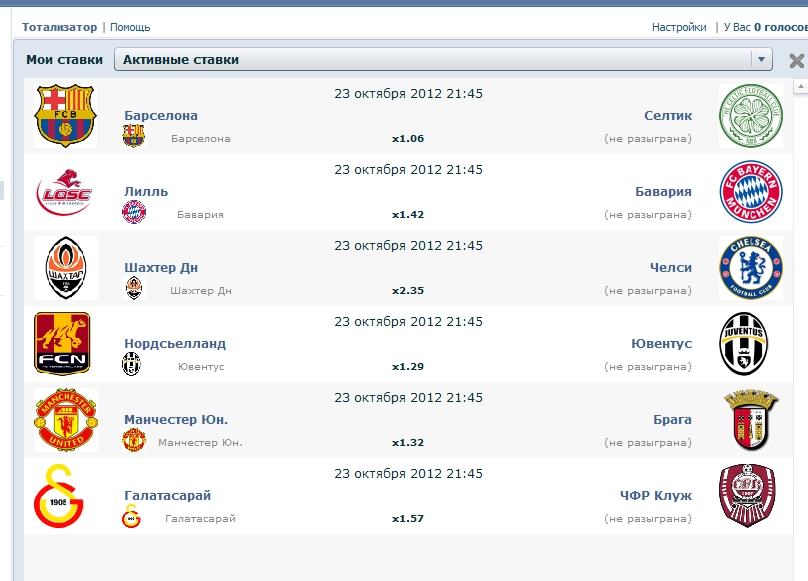The width and height of the screenshot is (808, 581).
Task: Click the Chelsea club badge
Action: (751, 268)
